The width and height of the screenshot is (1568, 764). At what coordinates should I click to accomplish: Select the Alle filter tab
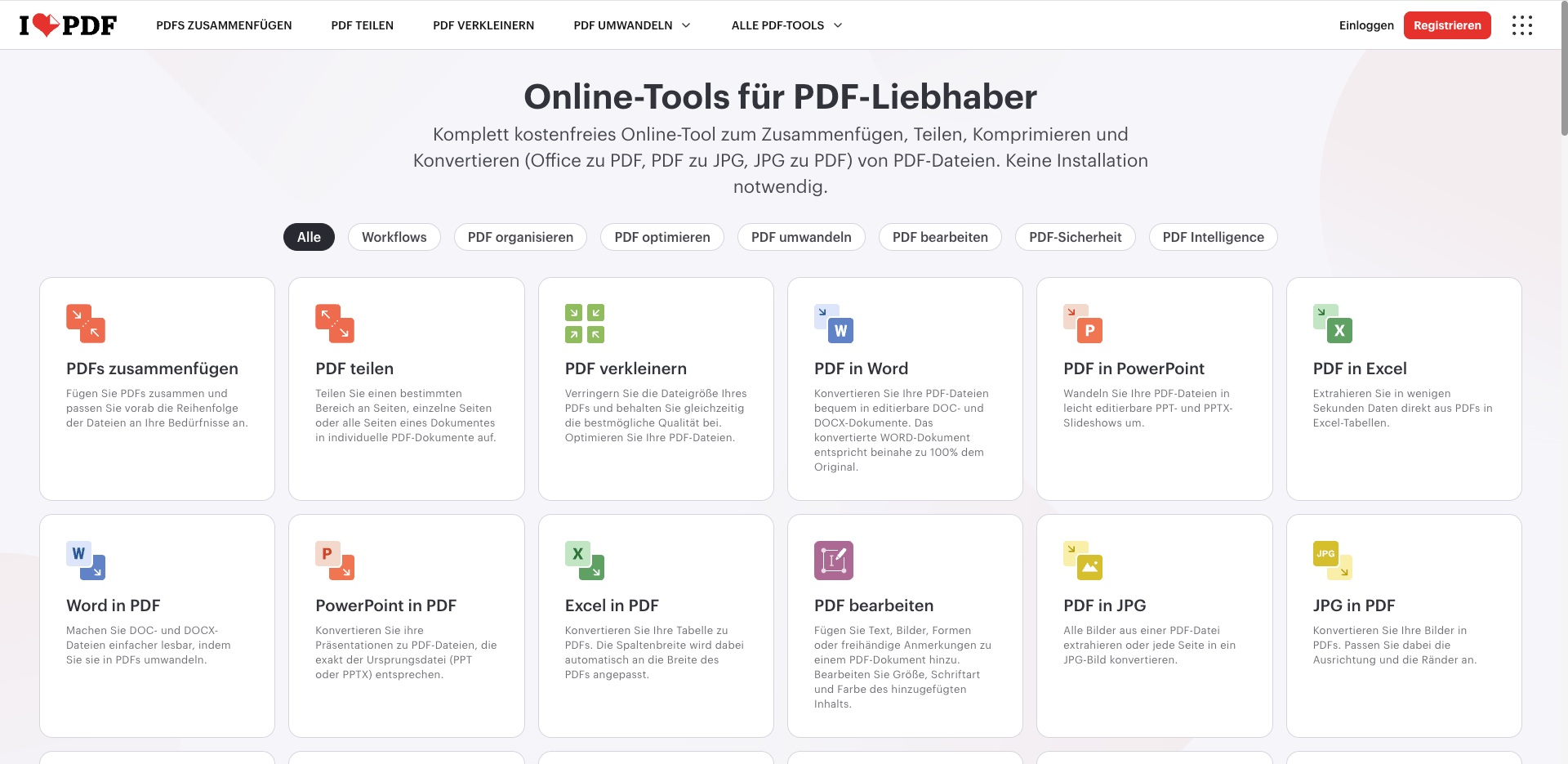tap(309, 237)
